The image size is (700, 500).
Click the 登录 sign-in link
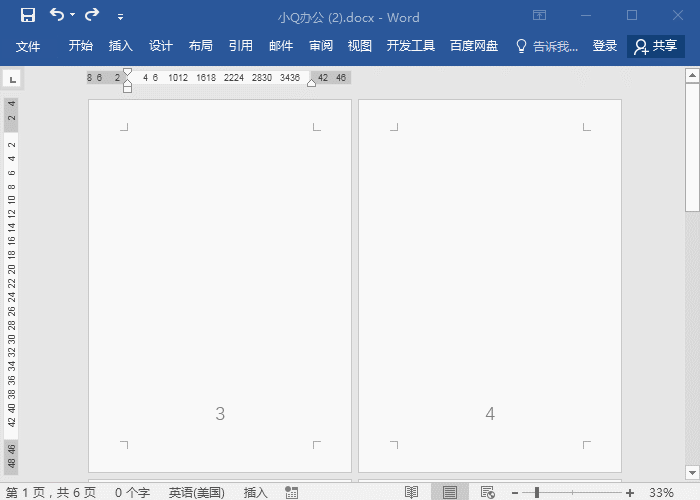tap(604, 46)
